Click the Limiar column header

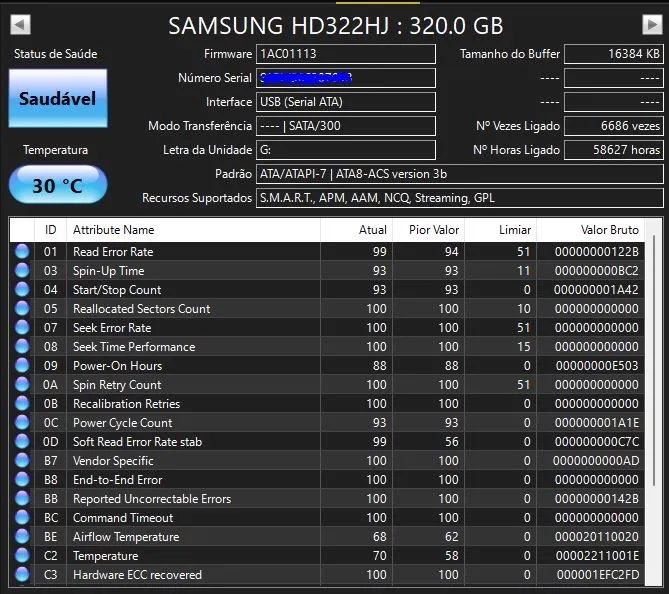500,230
